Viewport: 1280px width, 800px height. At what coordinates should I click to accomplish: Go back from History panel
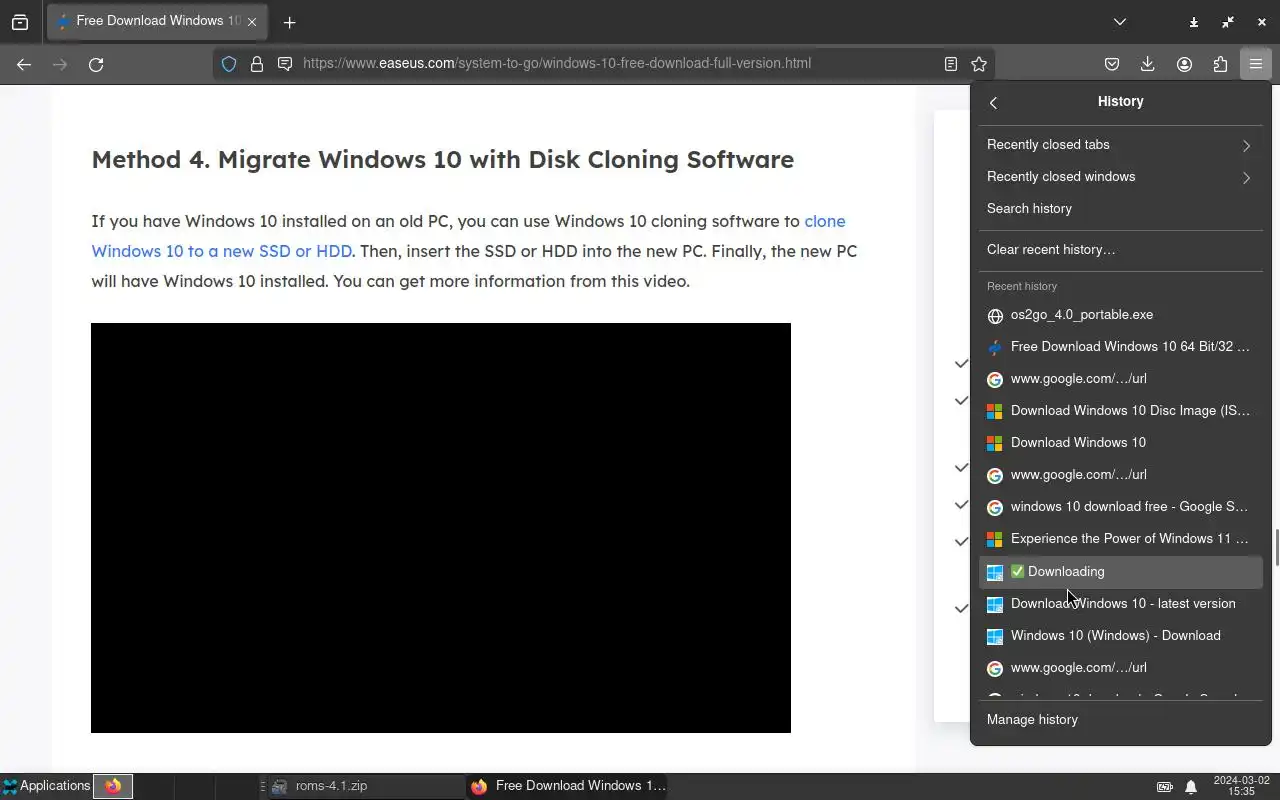(993, 102)
